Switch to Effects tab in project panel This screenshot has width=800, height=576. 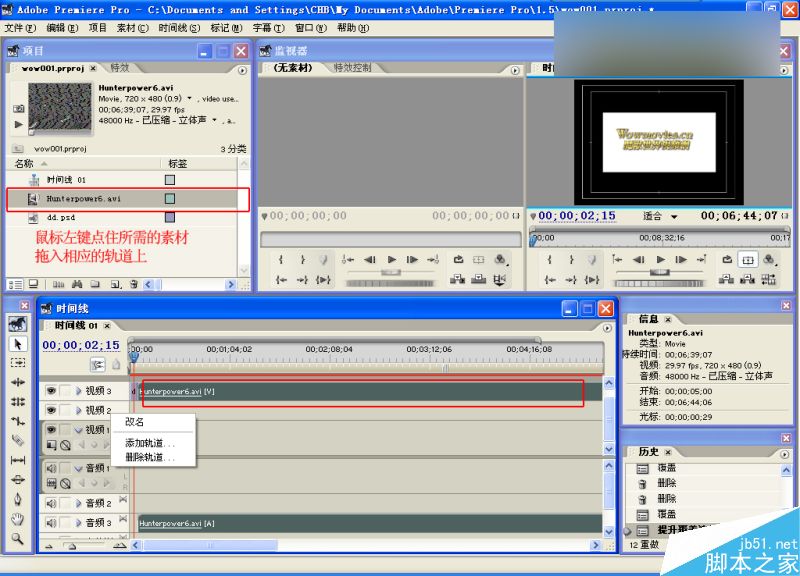tap(120, 67)
